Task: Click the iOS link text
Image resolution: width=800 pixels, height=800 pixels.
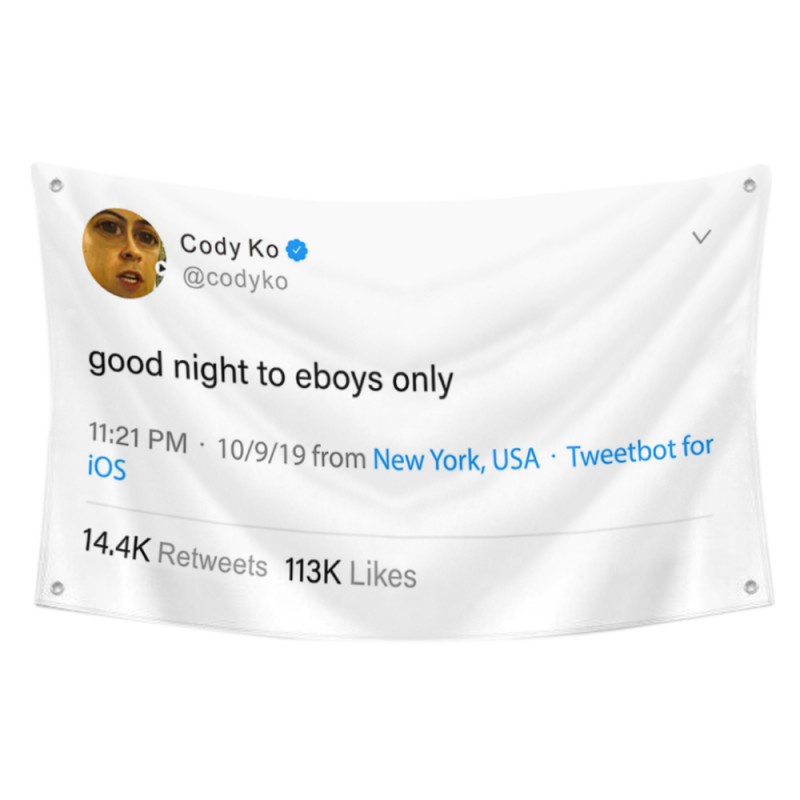Action: [x=107, y=468]
